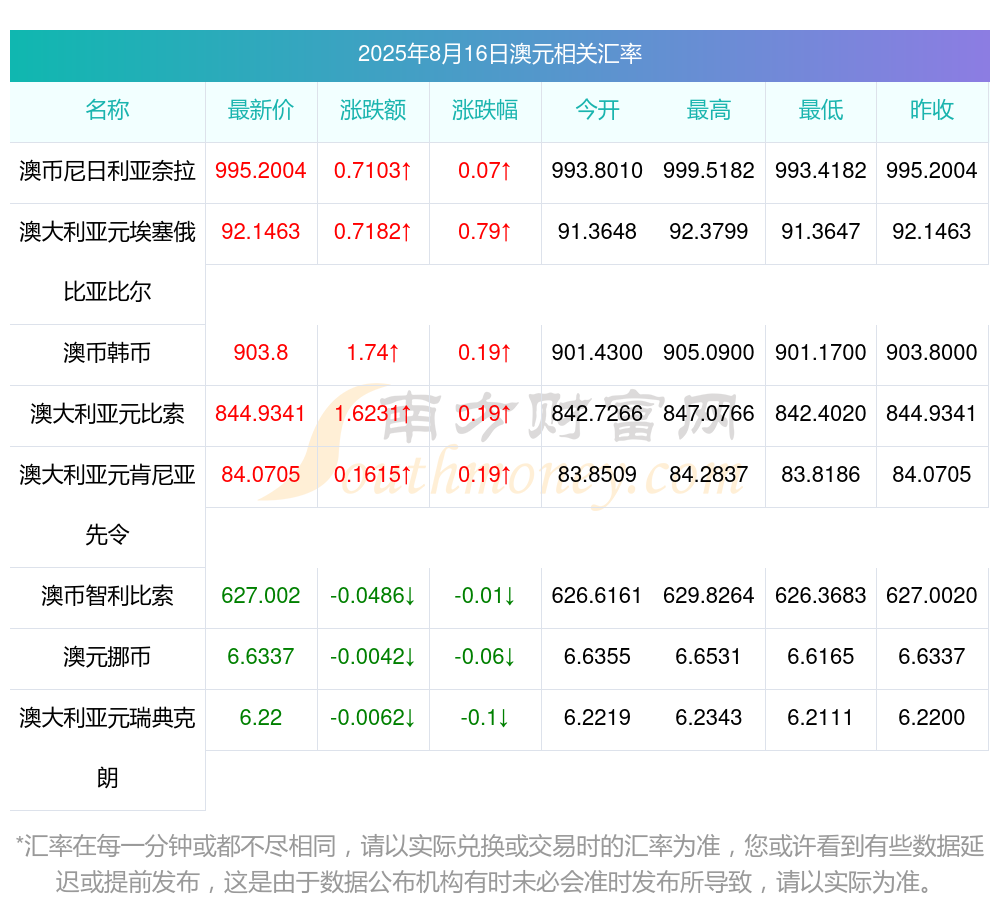
Task: Click change amount 1.74↑
Action: coord(373,353)
